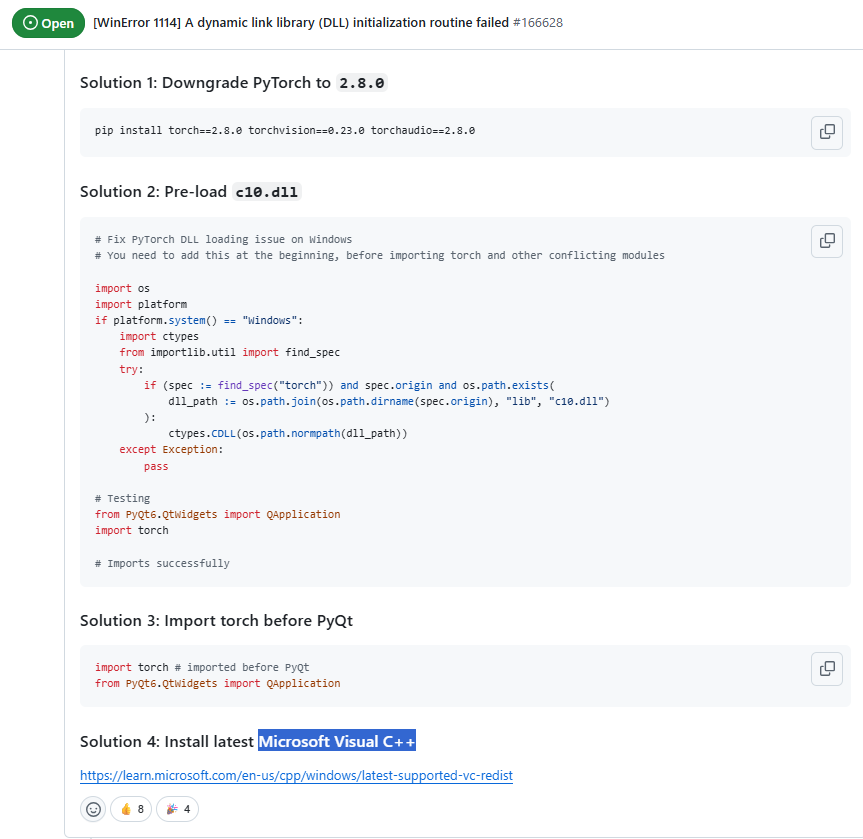Screen dimensions: 863x839
Task: Toggle the party popper reaction with 4
Action: pyautogui.click(x=177, y=809)
